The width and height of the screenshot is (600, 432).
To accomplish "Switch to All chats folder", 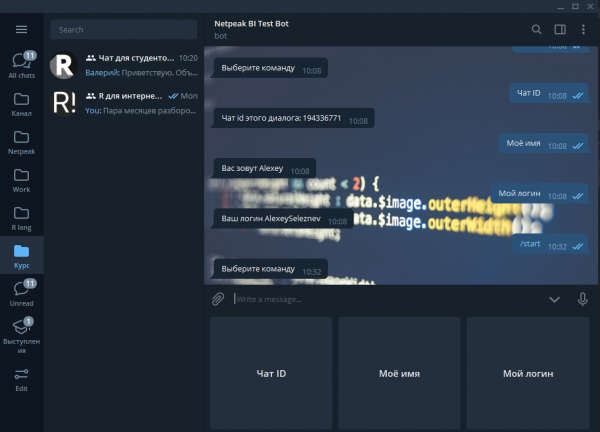I will click(21, 65).
